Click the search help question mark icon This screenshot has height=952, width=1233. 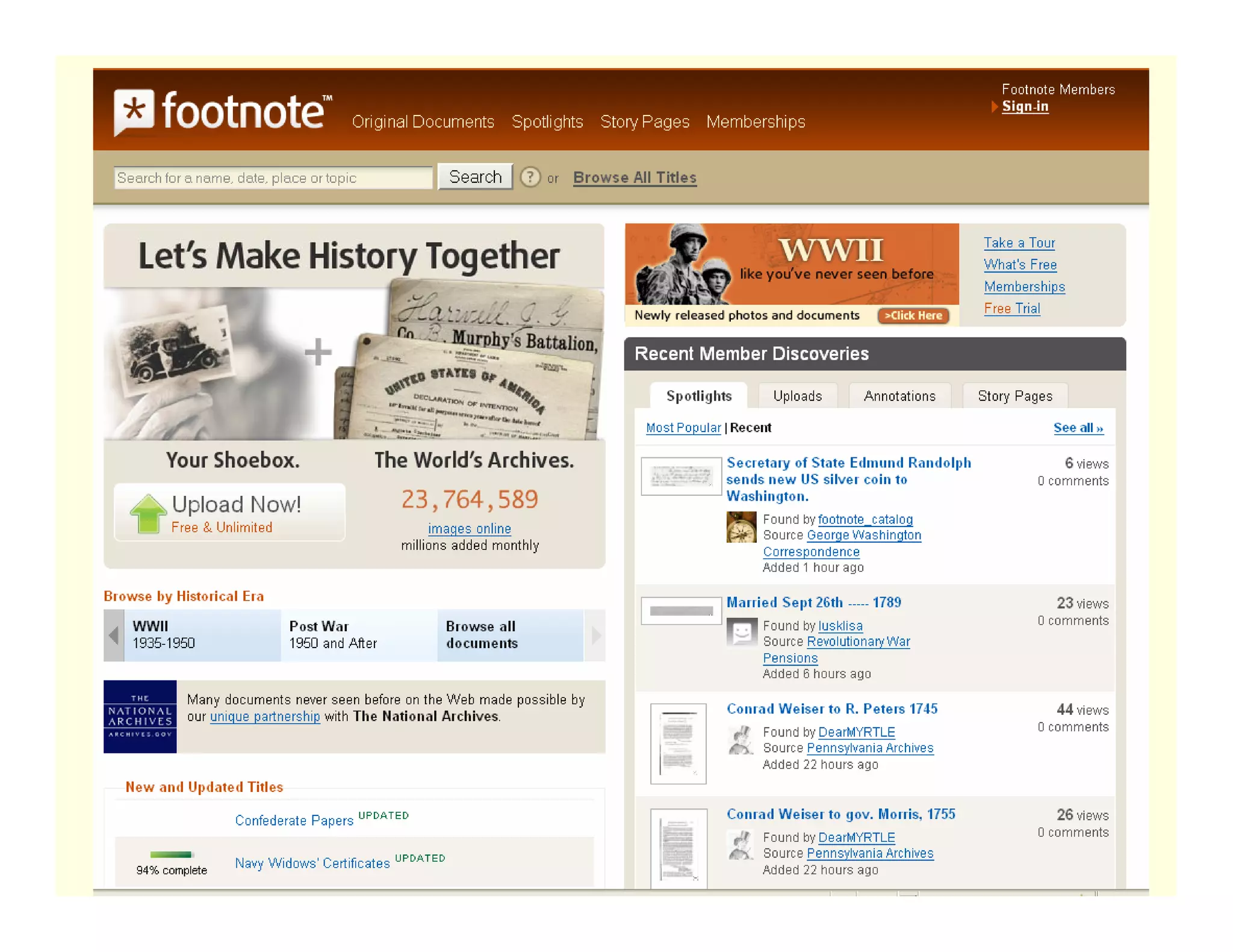click(x=530, y=178)
